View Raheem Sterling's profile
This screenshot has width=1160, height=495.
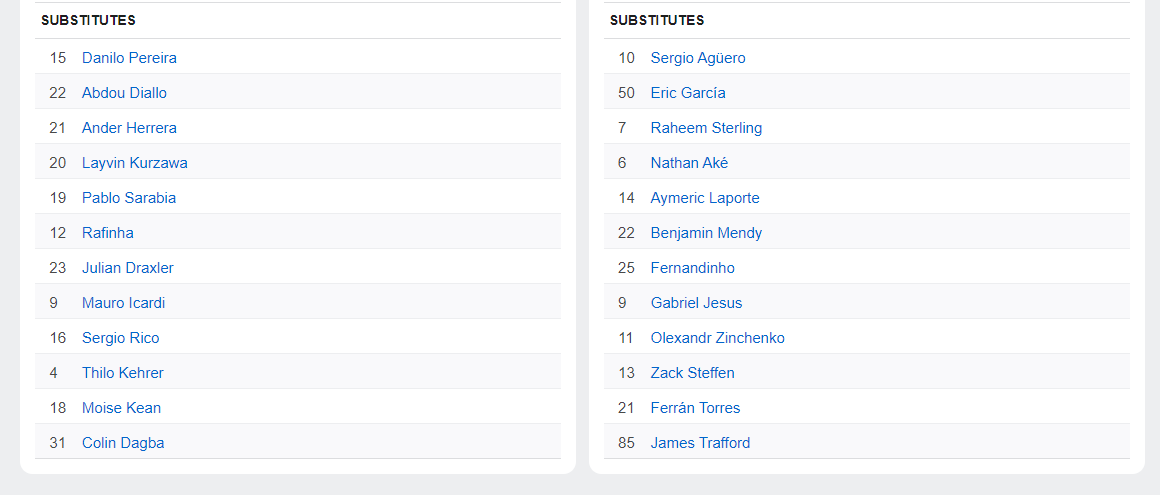[706, 128]
